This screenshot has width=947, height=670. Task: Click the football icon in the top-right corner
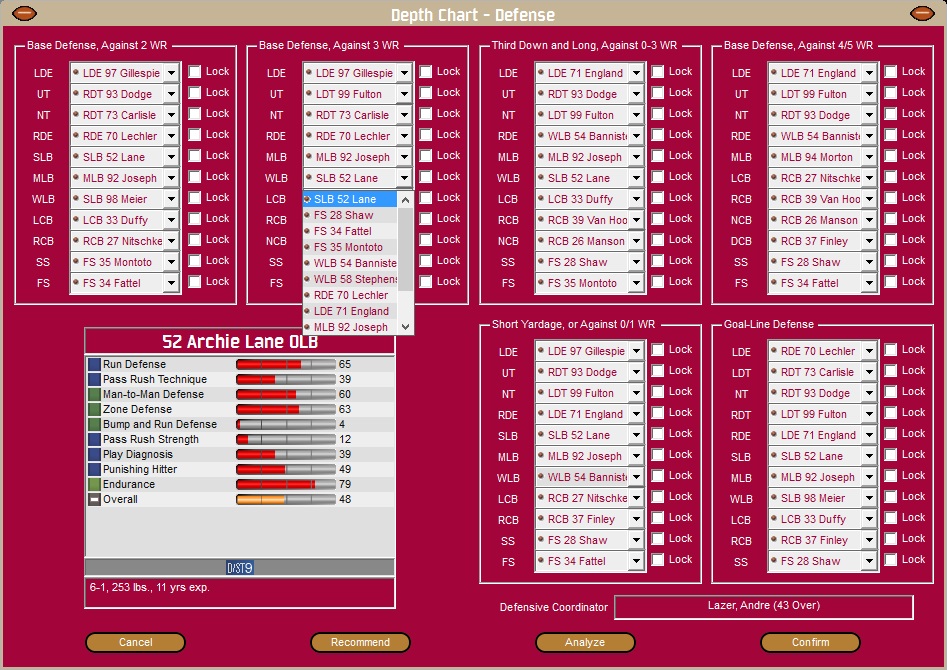(920, 13)
